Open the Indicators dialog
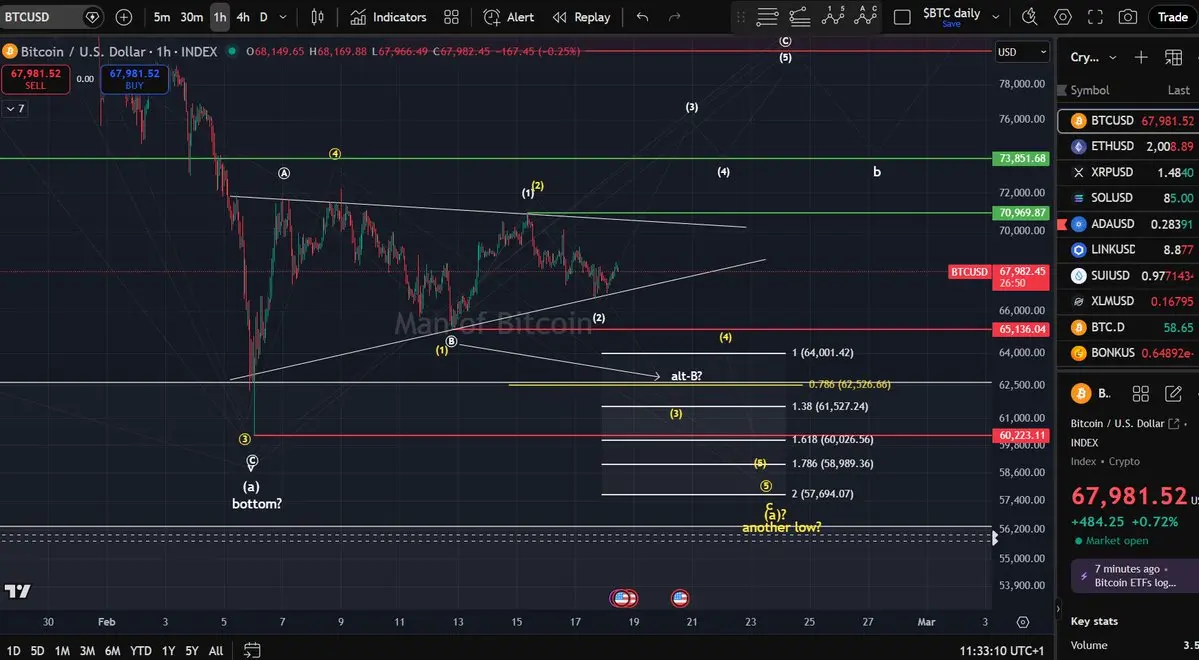This screenshot has width=1199, height=660. 388,17
